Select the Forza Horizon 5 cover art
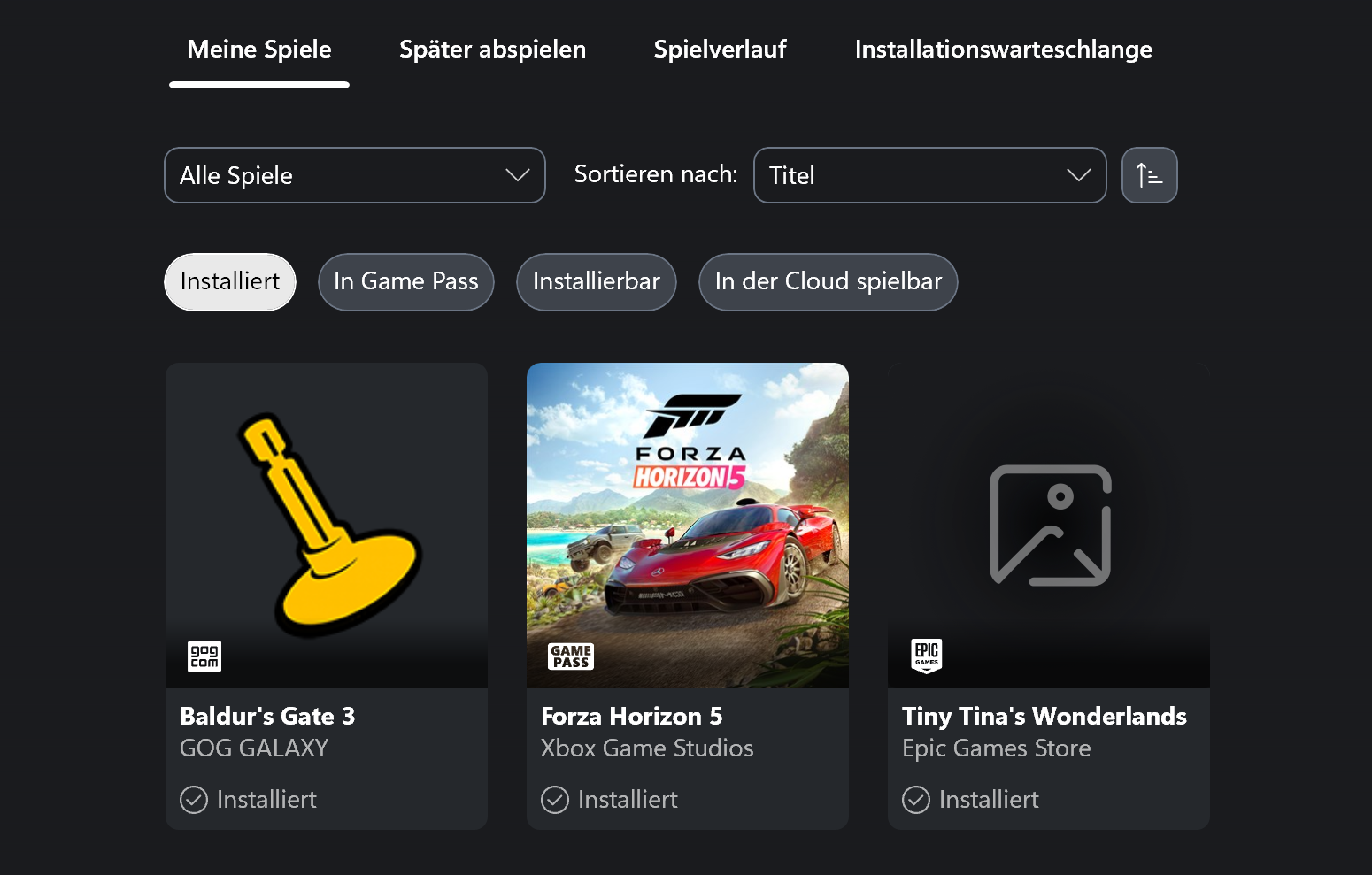The width and height of the screenshot is (1372, 875). 688,526
